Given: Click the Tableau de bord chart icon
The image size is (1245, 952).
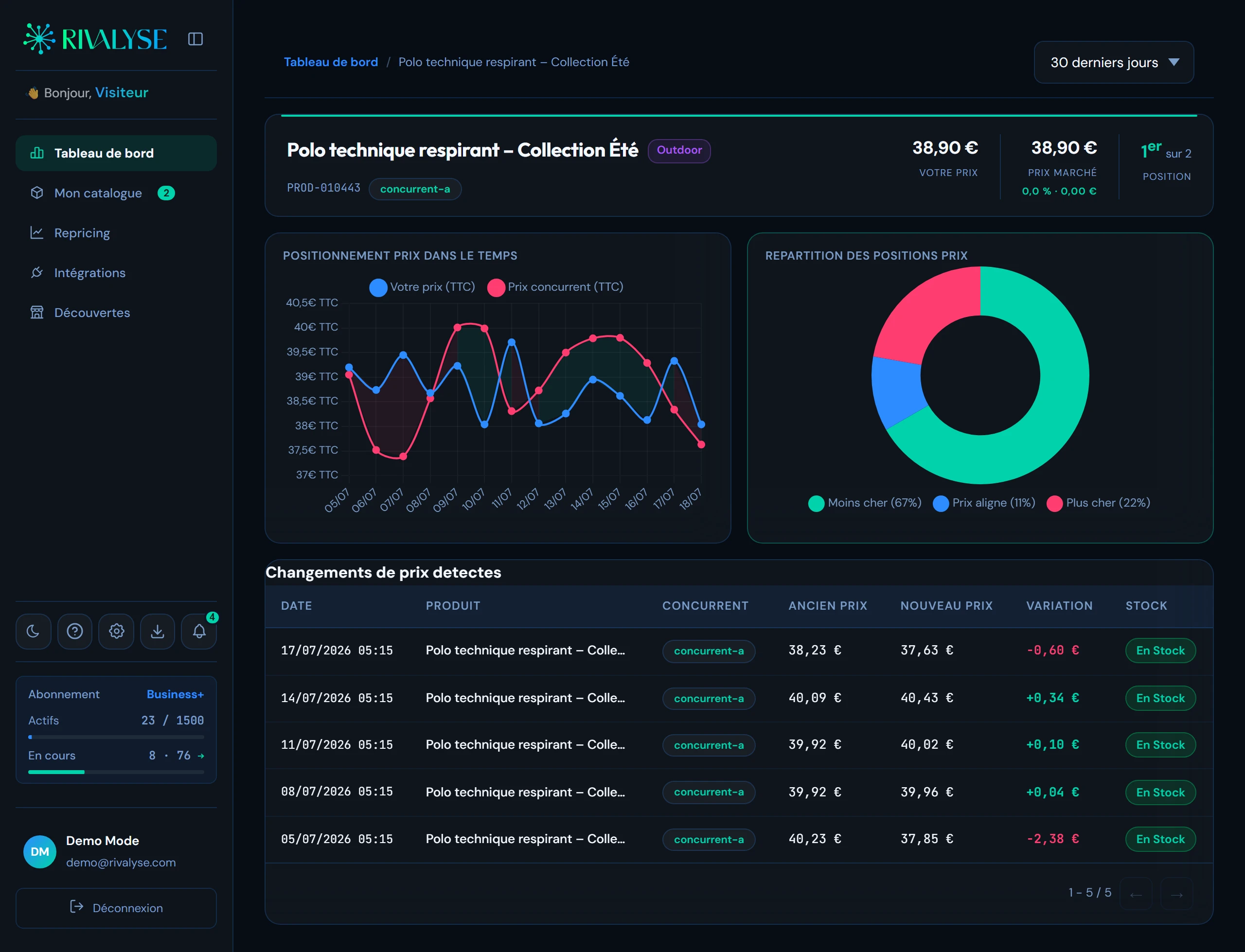Looking at the screenshot, I should coord(37,153).
